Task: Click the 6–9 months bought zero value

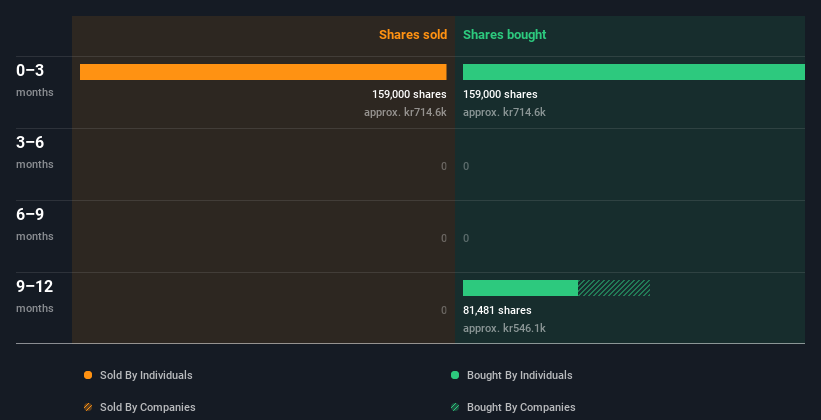Action: (x=466, y=238)
